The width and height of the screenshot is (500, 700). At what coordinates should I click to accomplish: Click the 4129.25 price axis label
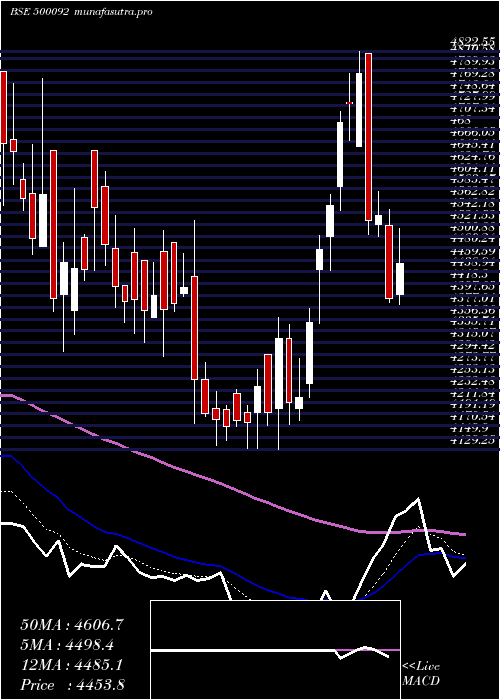pyautogui.click(x=472, y=441)
